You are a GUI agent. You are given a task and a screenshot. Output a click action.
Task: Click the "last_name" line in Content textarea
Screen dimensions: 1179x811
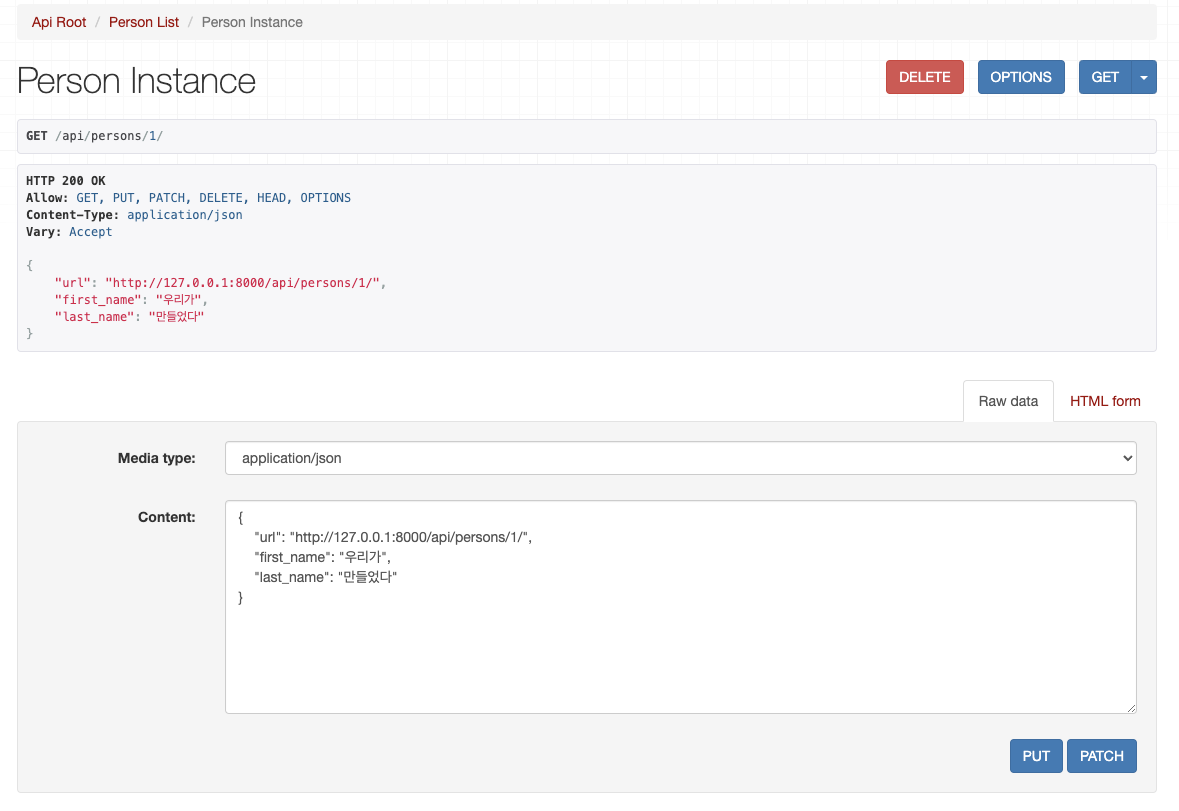[x=326, y=577]
